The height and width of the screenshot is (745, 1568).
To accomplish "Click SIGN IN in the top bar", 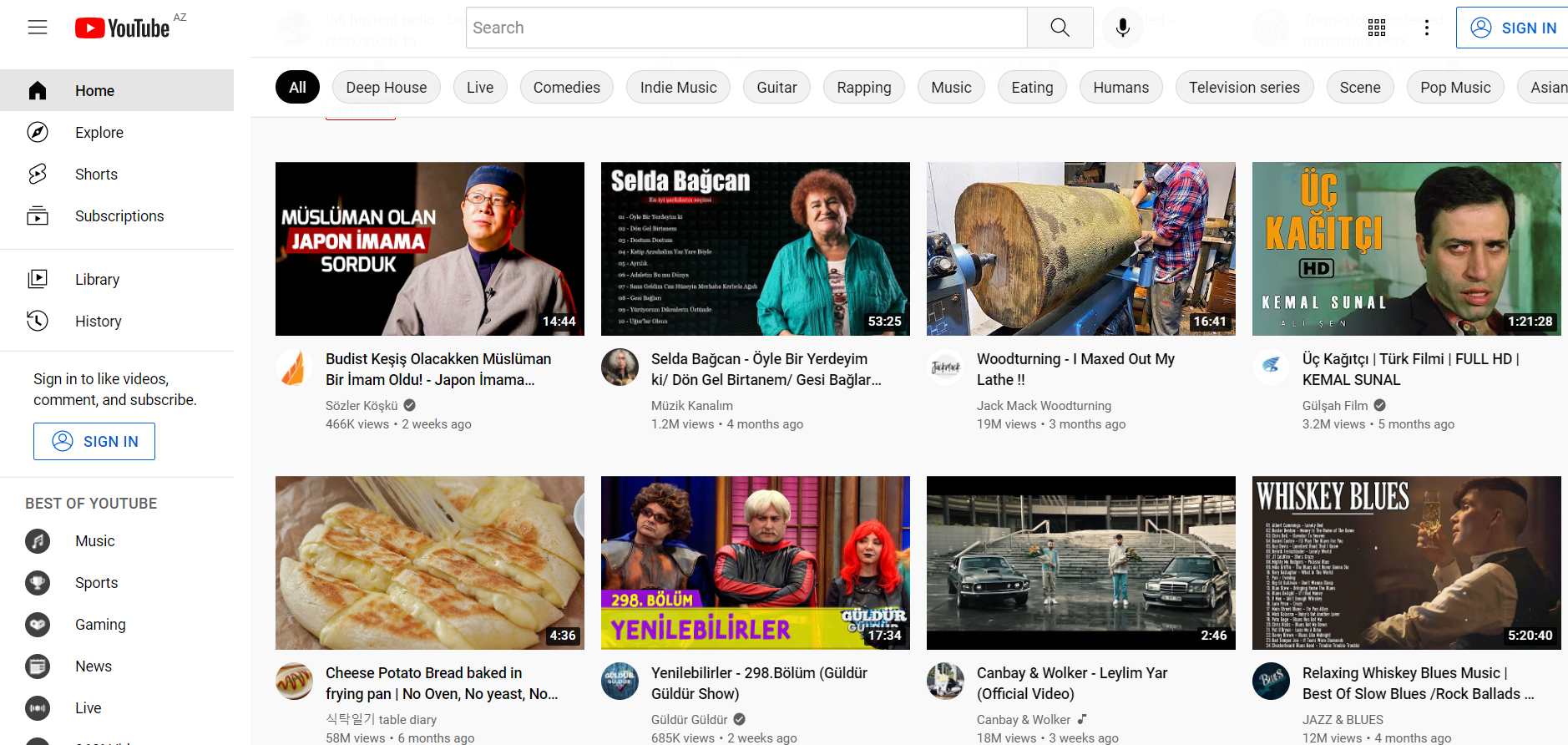I will point(1513,28).
